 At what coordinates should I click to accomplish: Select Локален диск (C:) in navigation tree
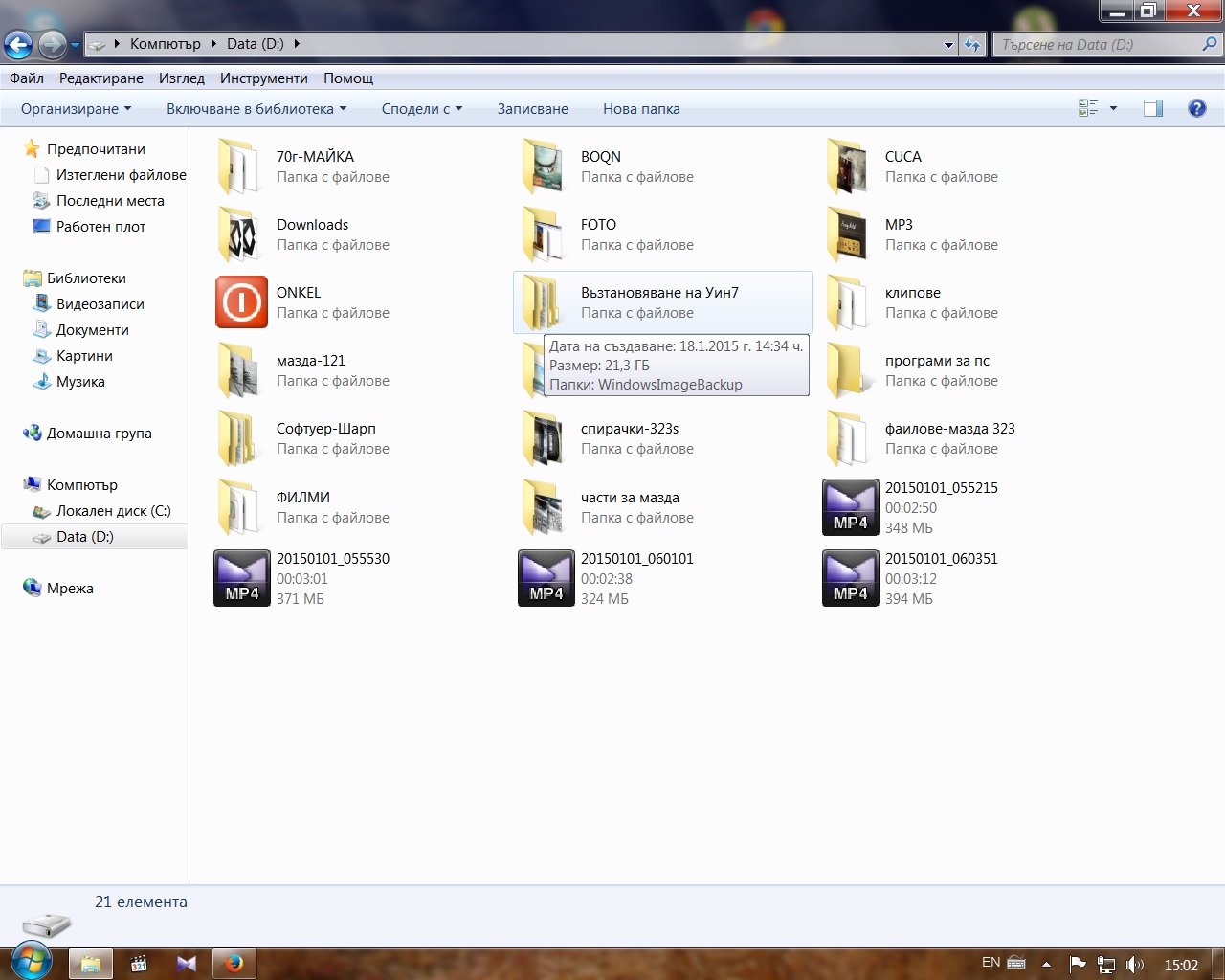coord(113,511)
